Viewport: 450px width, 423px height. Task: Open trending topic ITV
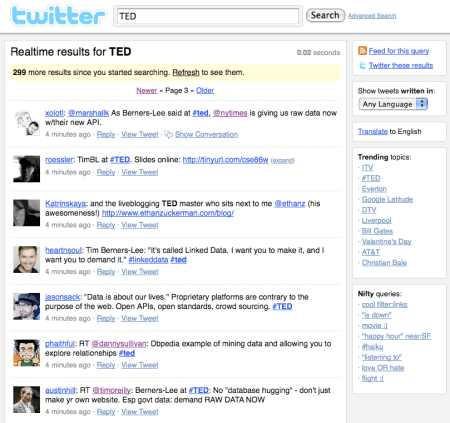[x=367, y=168]
